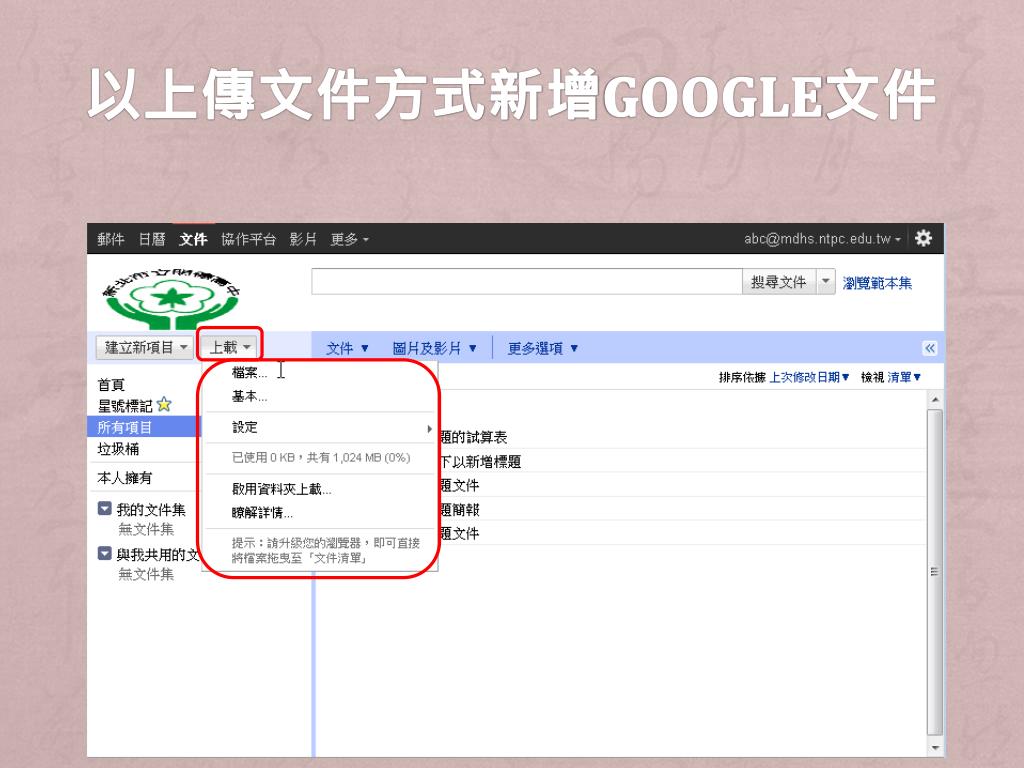Open the 更多 menu in top bar
This screenshot has width=1024, height=768.
tap(349, 240)
